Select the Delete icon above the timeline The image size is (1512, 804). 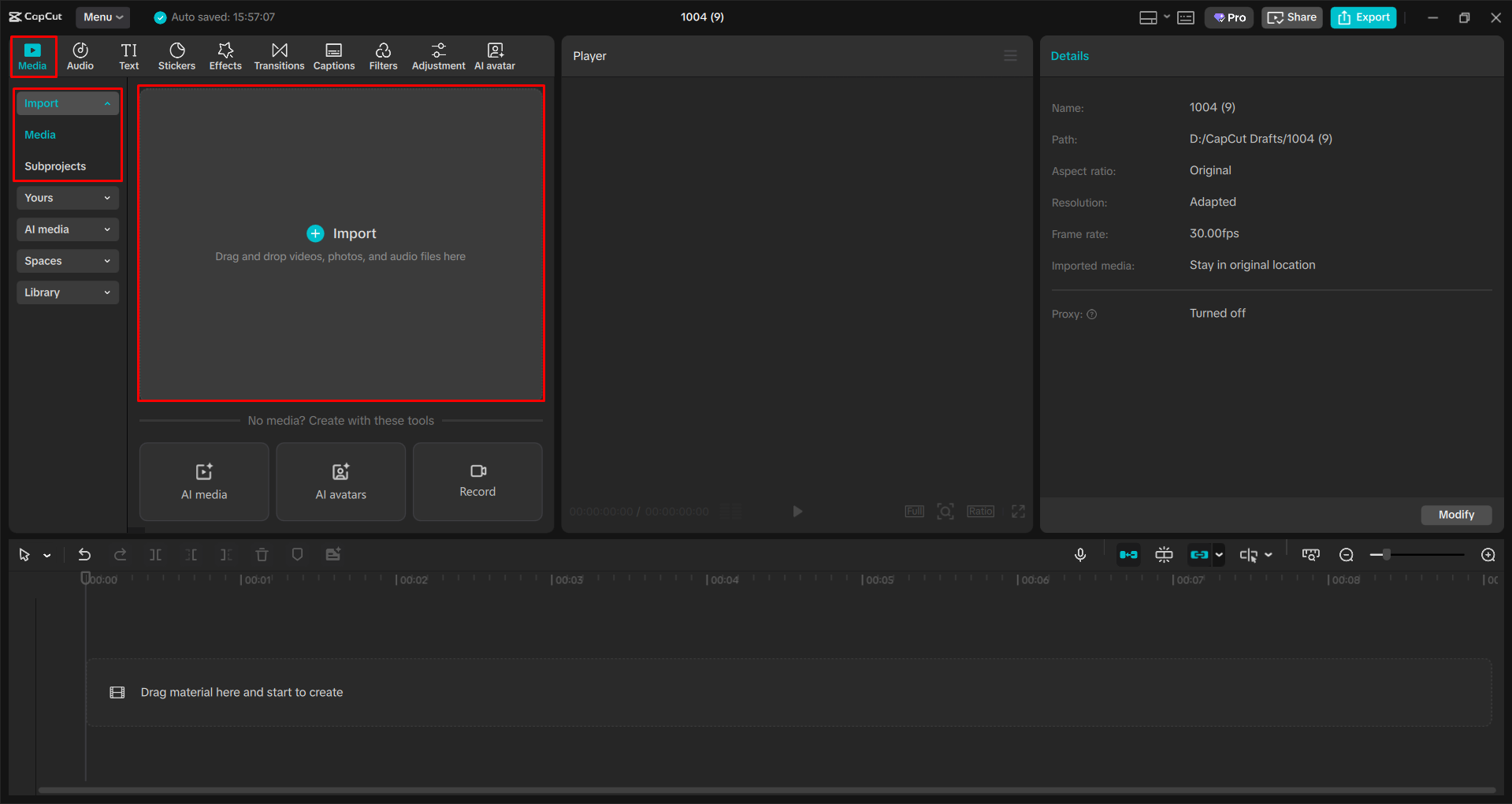point(262,554)
